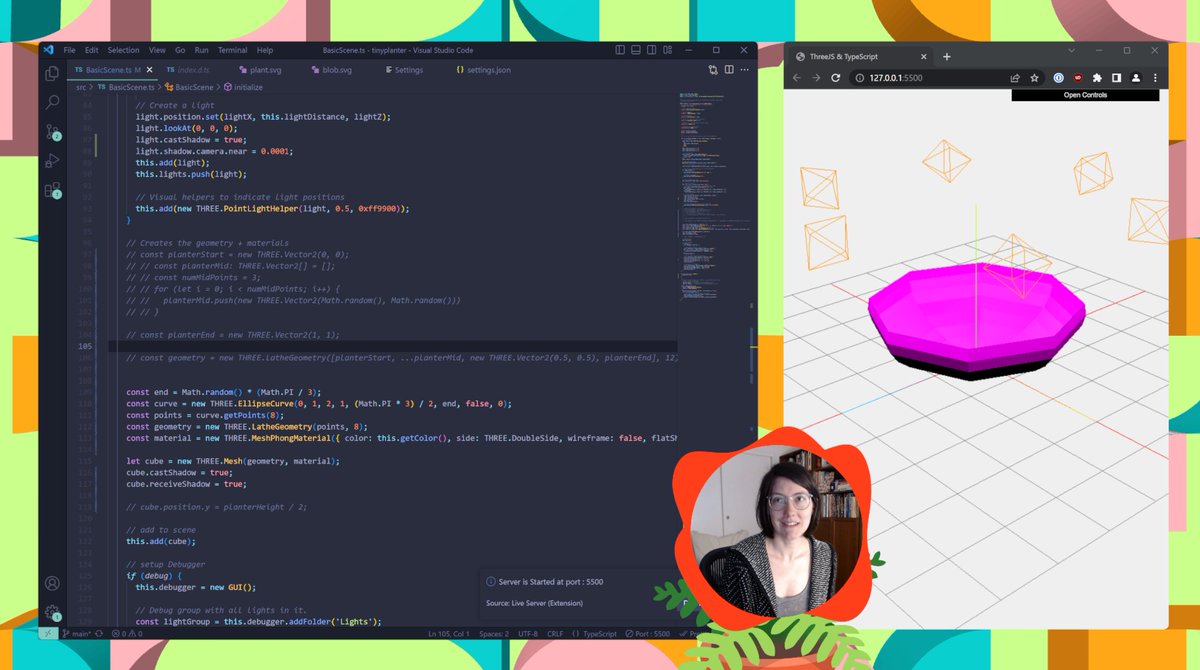The height and width of the screenshot is (670, 1200).
Task: Open the Help menu in VS Code
Action: [x=265, y=50]
